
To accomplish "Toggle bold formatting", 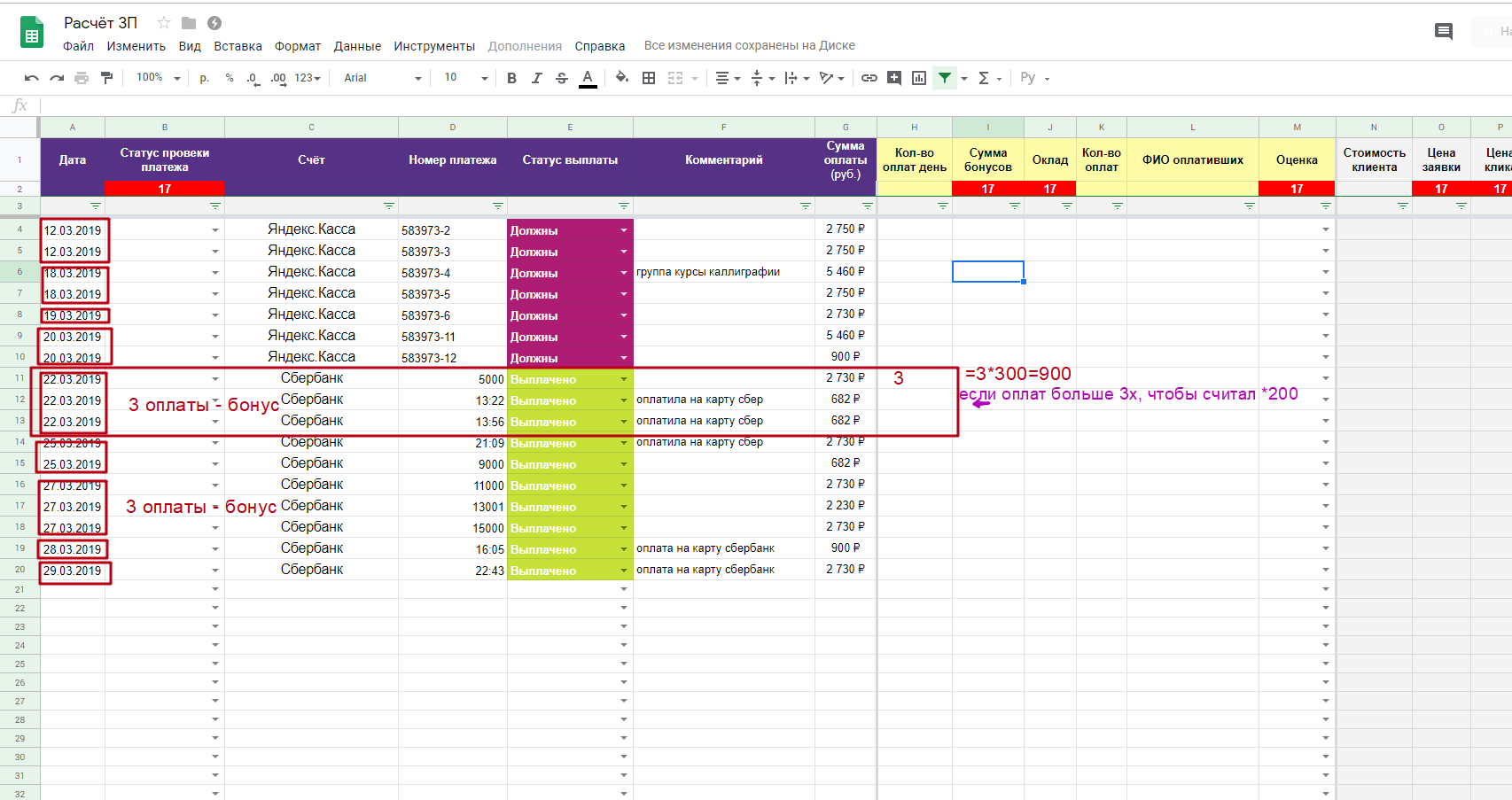I will coord(511,78).
